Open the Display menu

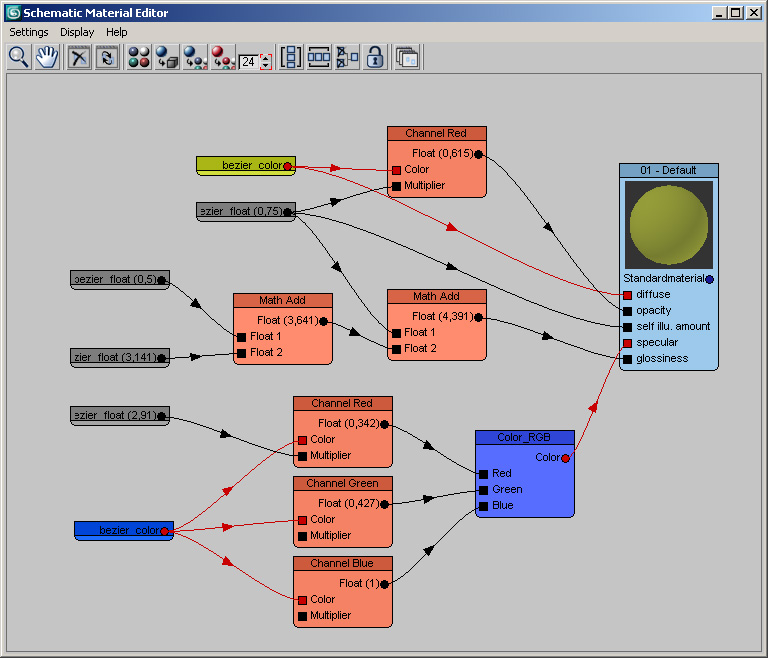click(x=77, y=32)
